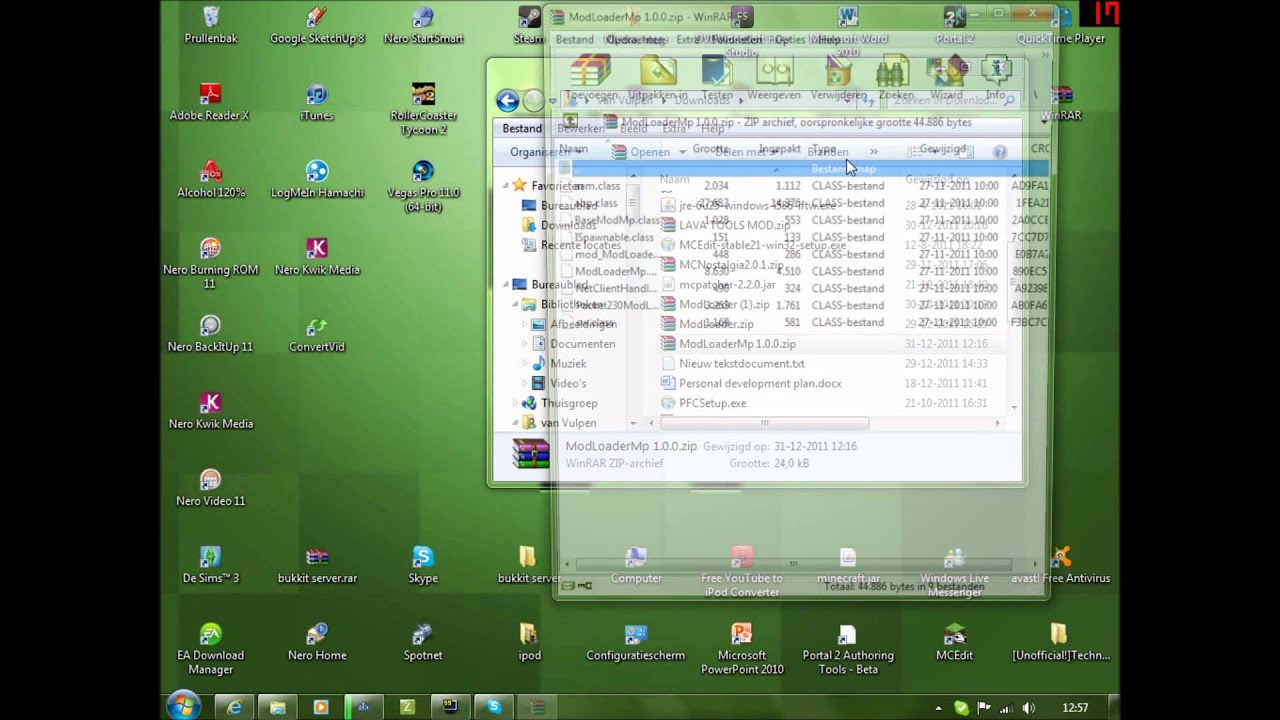
Task: Click the volume speaker tray icon
Action: 1029,708
